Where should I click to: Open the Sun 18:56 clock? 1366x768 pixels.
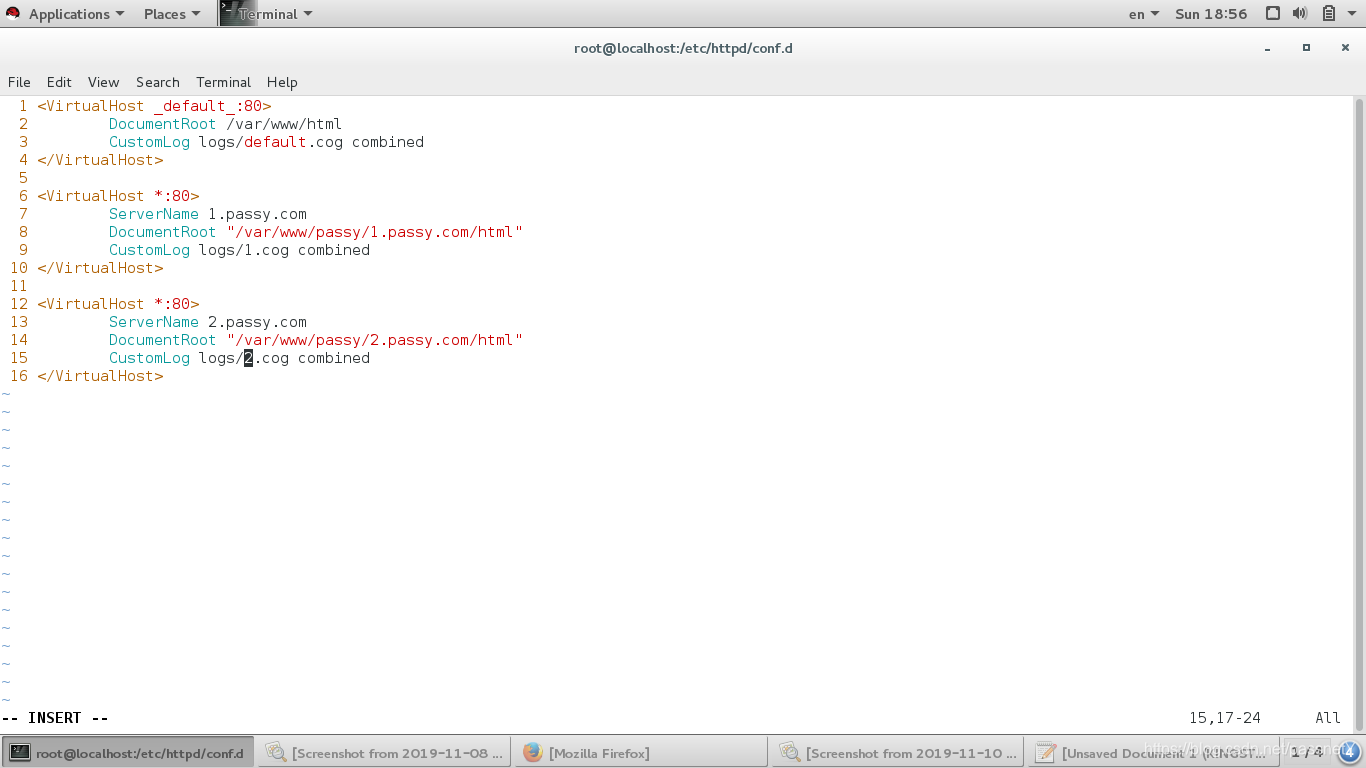(x=1211, y=14)
